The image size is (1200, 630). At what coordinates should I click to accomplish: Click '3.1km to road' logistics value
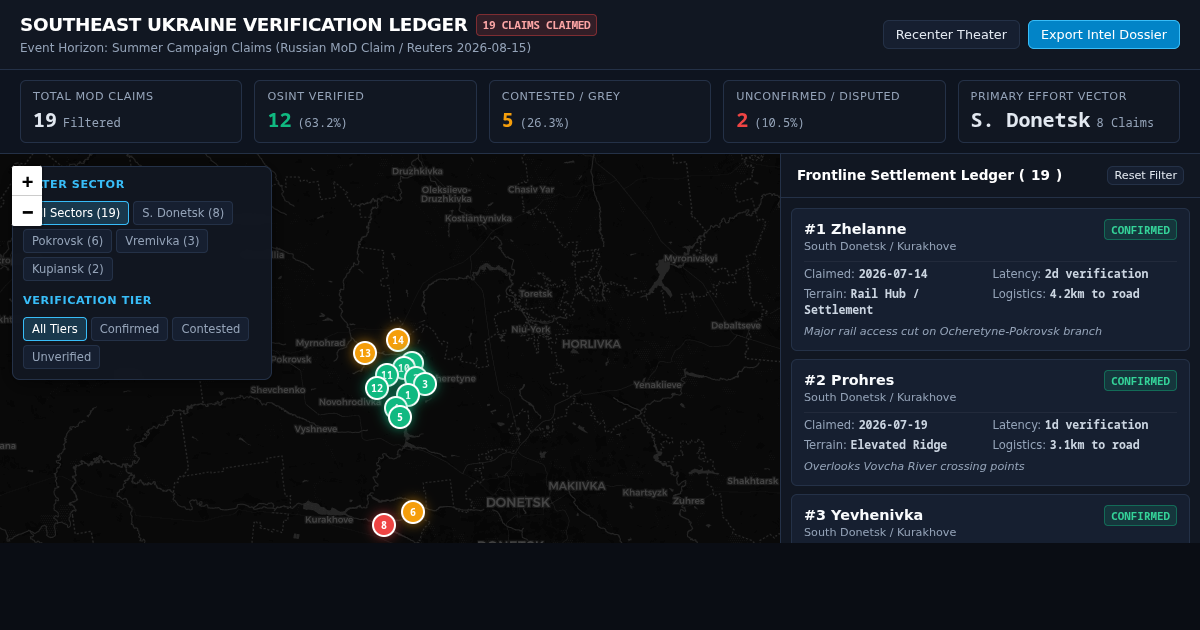[x=1094, y=445]
